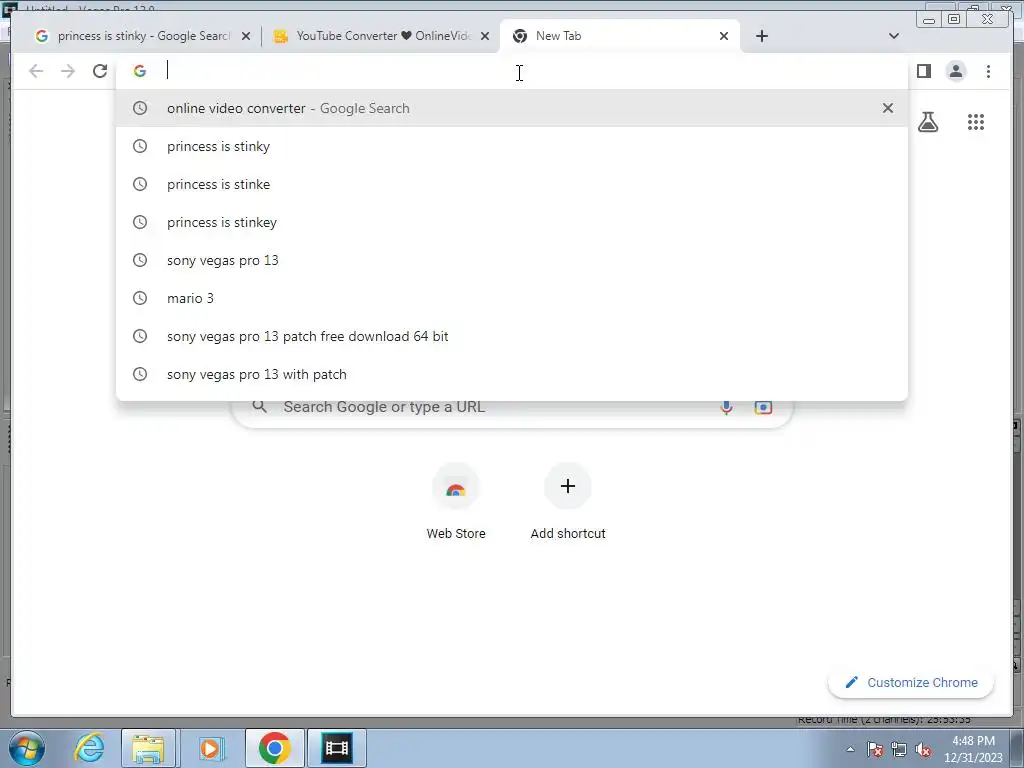
Task: Open the Chrome three-dot menu
Action: [x=988, y=71]
